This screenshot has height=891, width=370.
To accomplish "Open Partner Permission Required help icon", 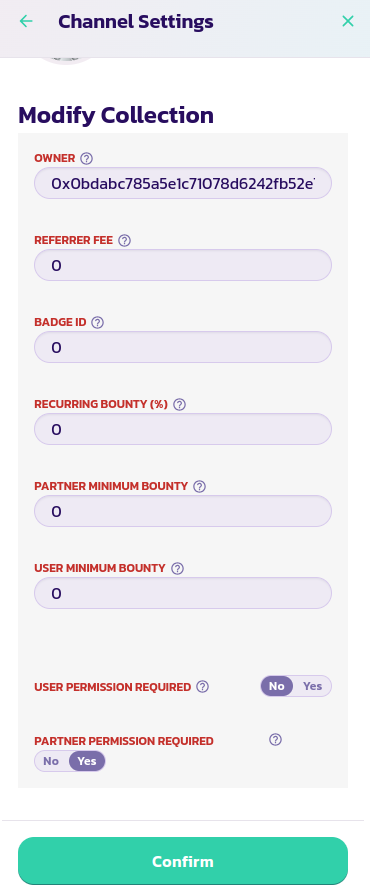I will click(x=276, y=739).
